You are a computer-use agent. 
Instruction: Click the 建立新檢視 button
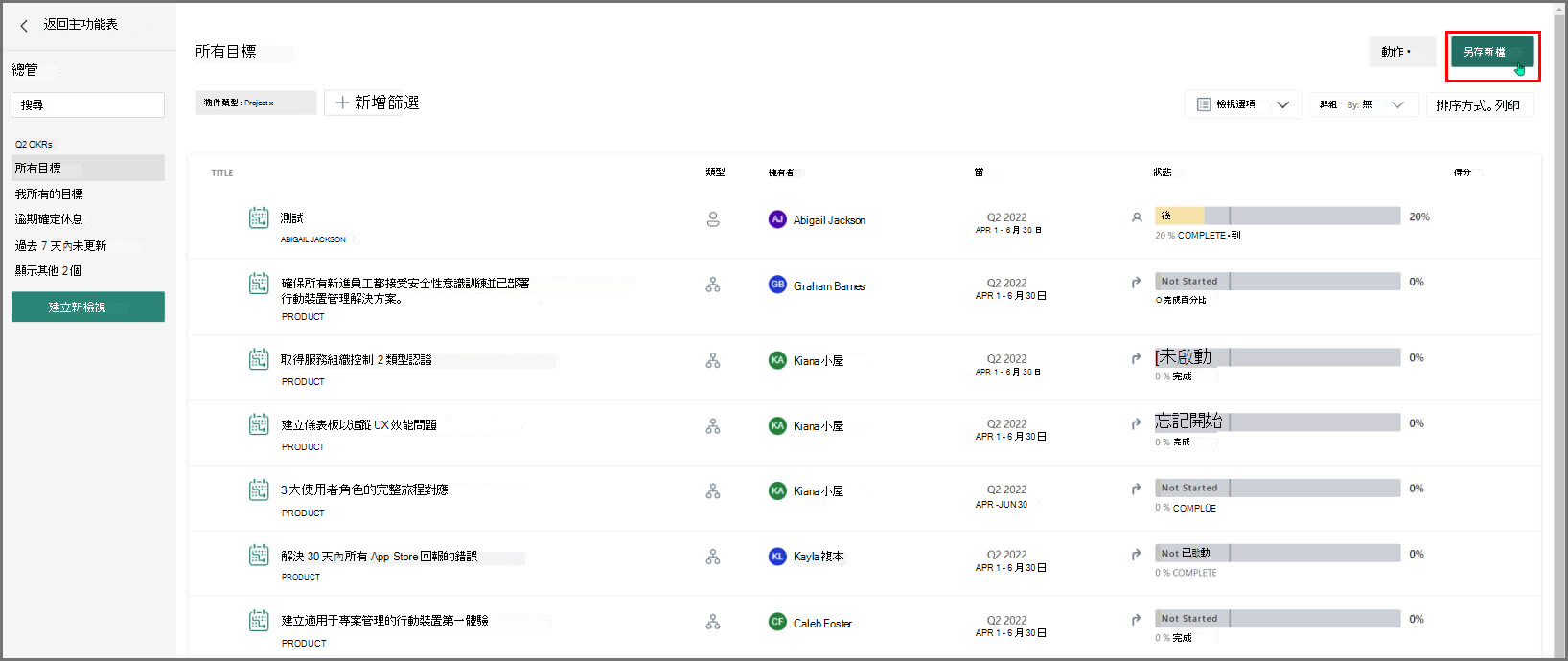[88, 307]
